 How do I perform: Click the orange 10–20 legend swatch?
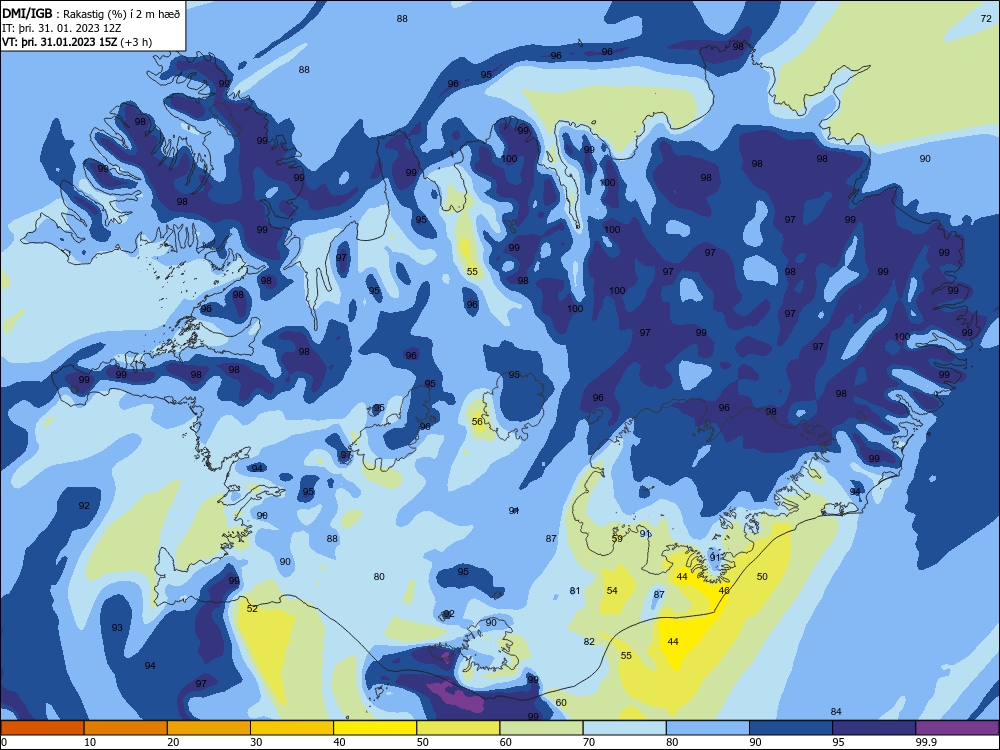tap(126, 728)
